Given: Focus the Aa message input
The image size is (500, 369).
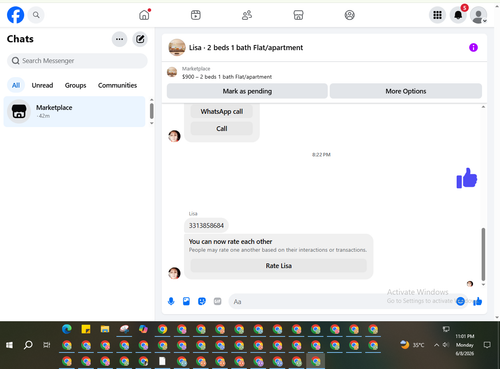Looking at the screenshot, I should point(342,302).
